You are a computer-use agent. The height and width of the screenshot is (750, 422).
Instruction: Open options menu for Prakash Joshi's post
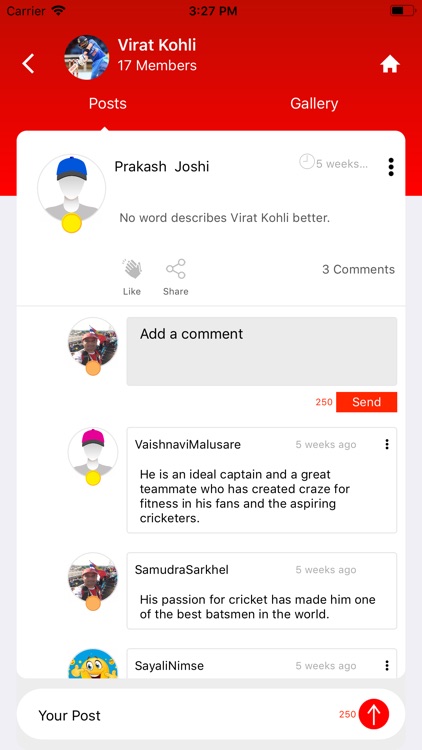391,167
